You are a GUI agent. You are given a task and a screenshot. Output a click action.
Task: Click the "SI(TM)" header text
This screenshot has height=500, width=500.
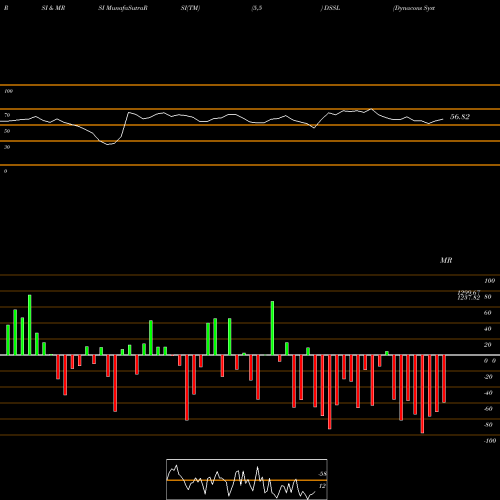pyautogui.click(x=190, y=8)
